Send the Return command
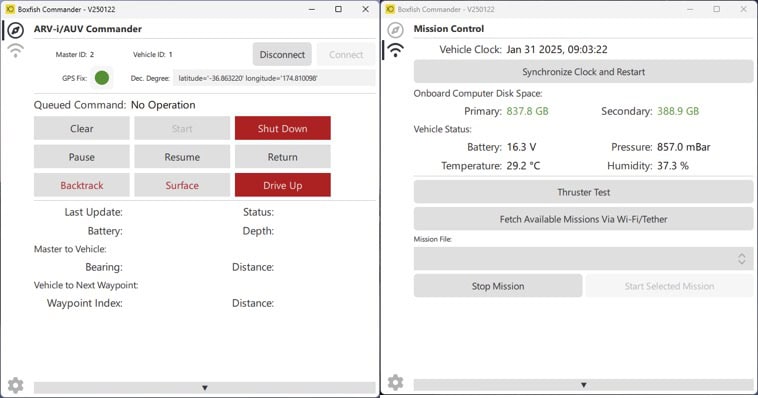 pos(283,157)
